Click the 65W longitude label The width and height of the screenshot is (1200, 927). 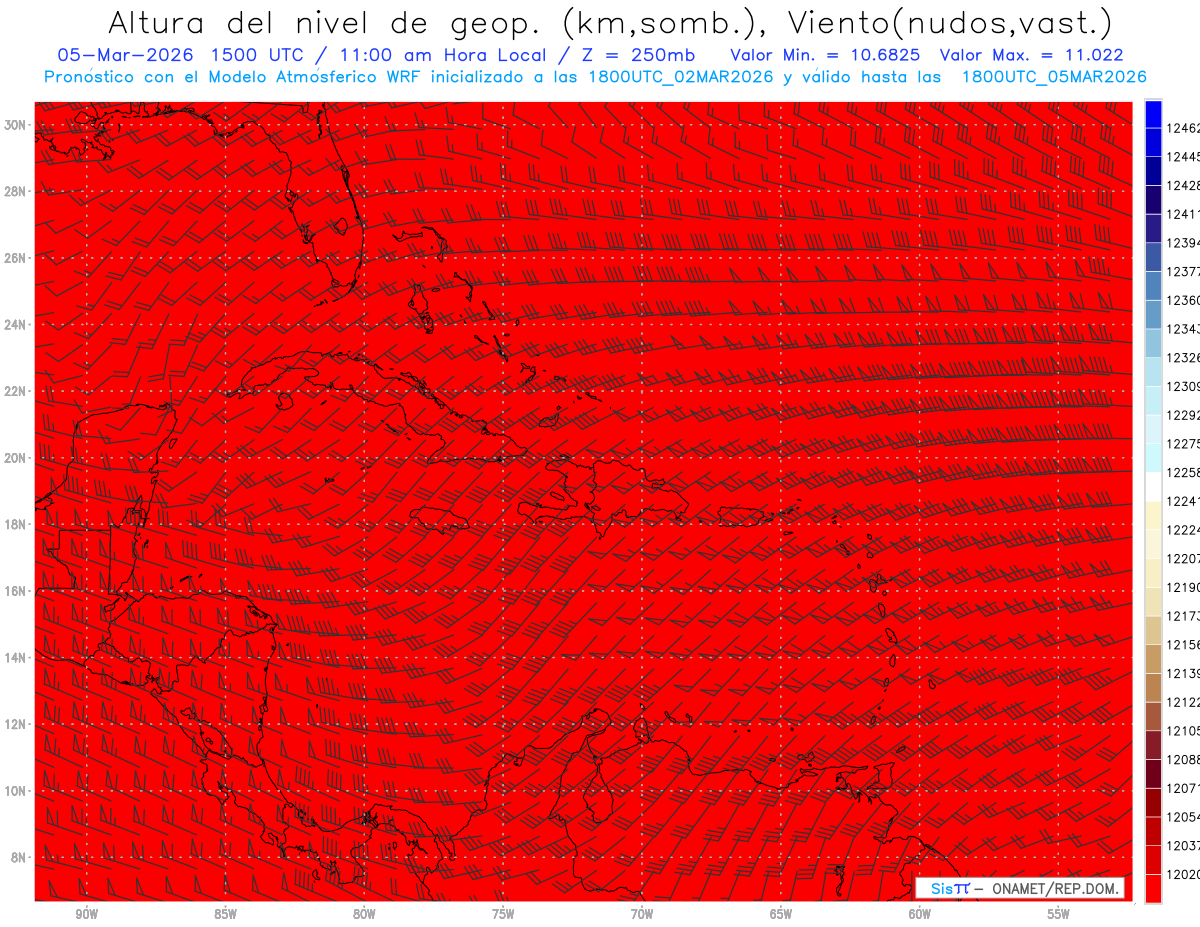[781, 915]
